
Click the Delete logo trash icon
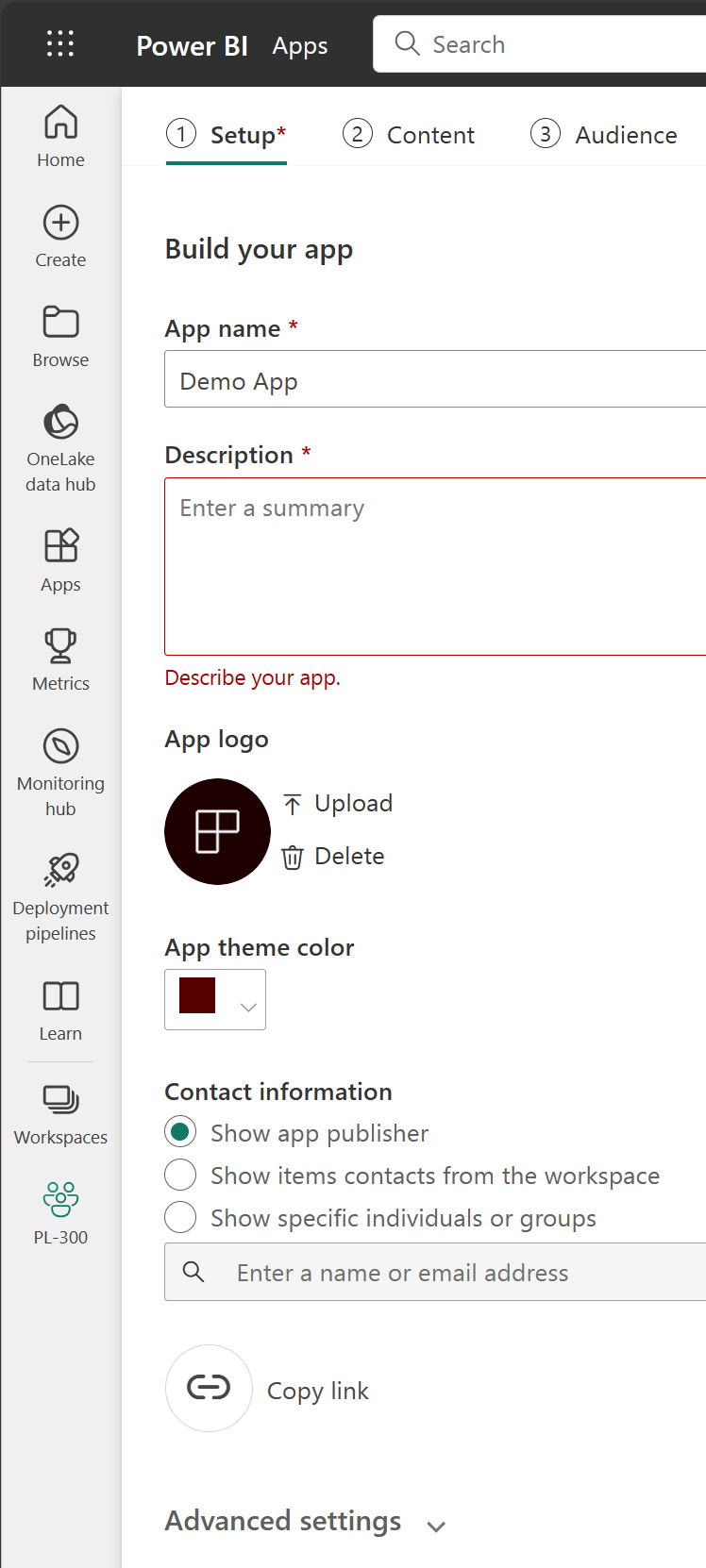click(x=293, y=857)
